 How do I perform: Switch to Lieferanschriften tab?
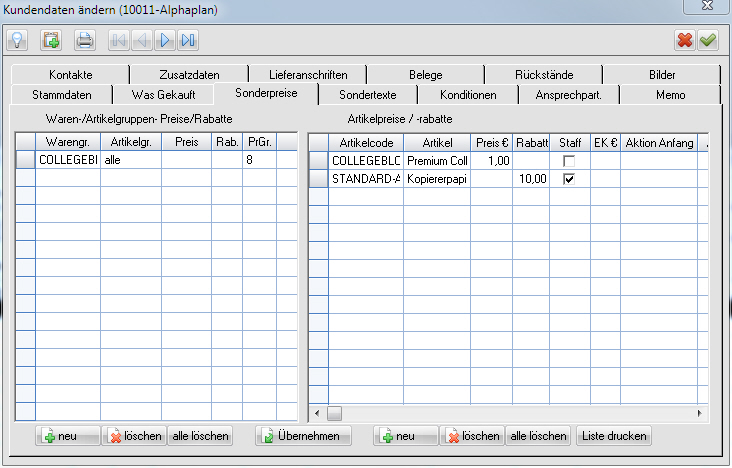[x=308, y=75]
